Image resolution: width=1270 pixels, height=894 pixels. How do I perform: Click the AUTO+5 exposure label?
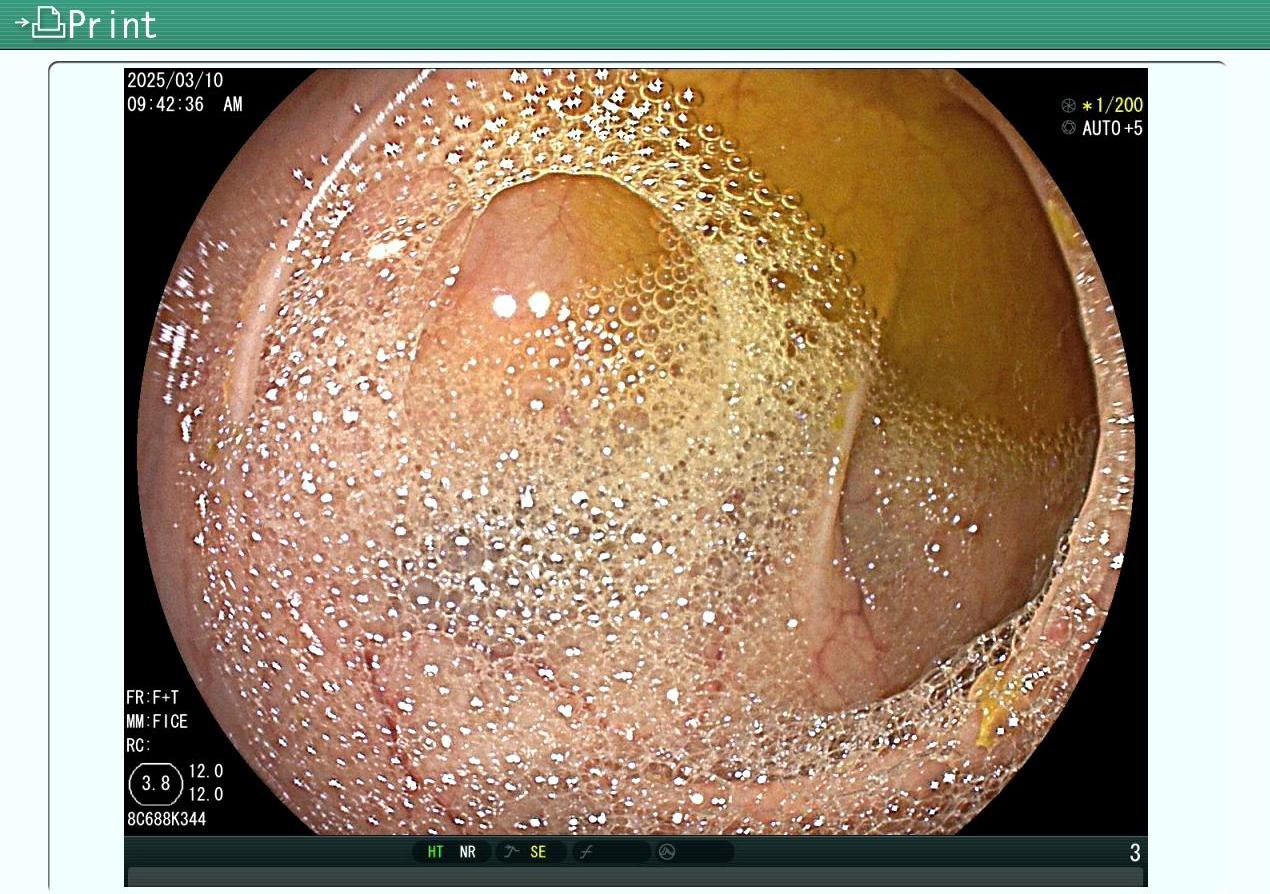[1112, 128]
